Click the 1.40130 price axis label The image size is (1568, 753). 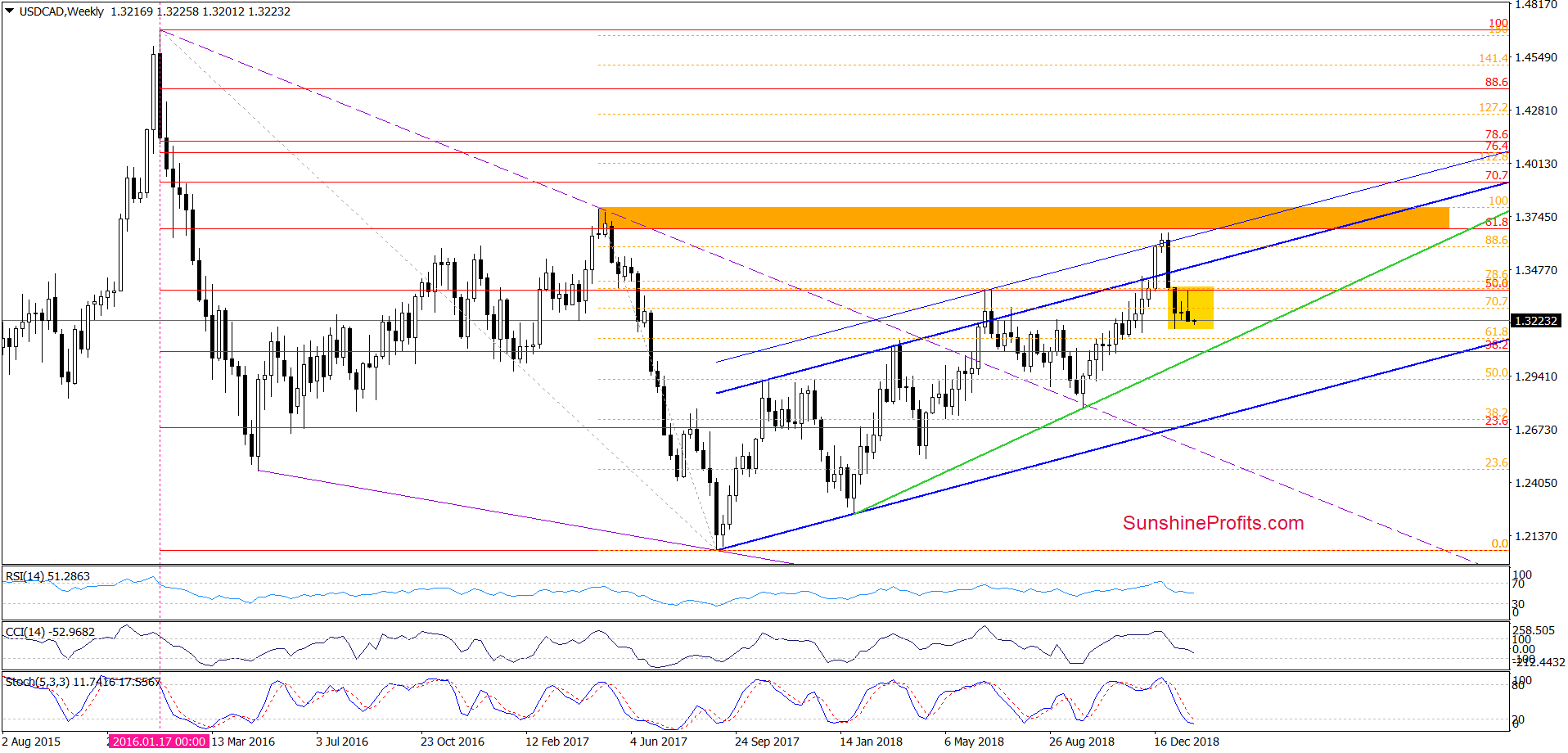coord(1536,164)
